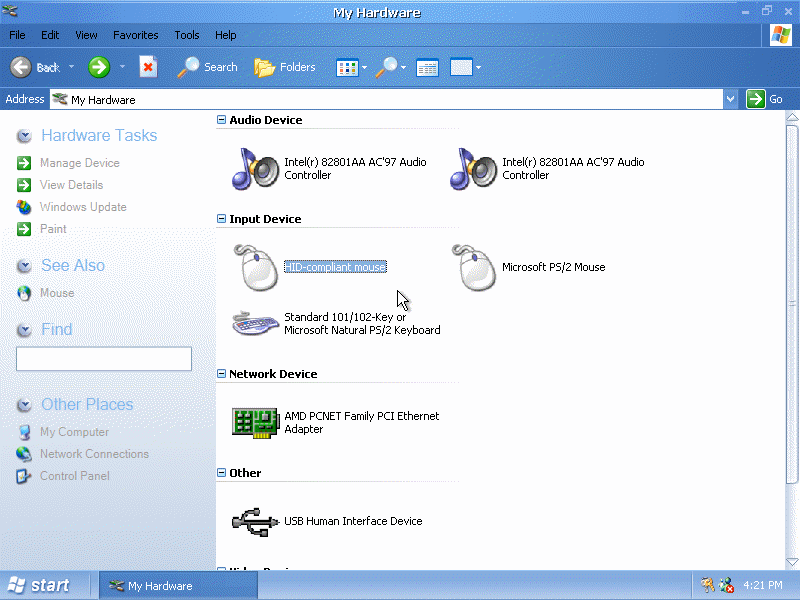The image size is (800, 600).
Task: Collapse the Find panel
Action: point(24,330)
